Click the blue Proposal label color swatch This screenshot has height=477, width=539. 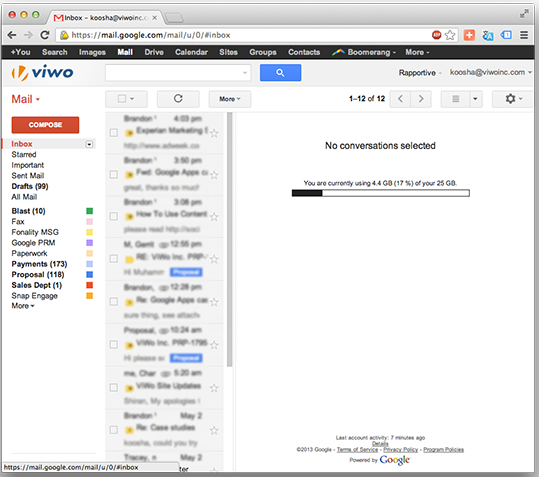[x=89, y=275]
